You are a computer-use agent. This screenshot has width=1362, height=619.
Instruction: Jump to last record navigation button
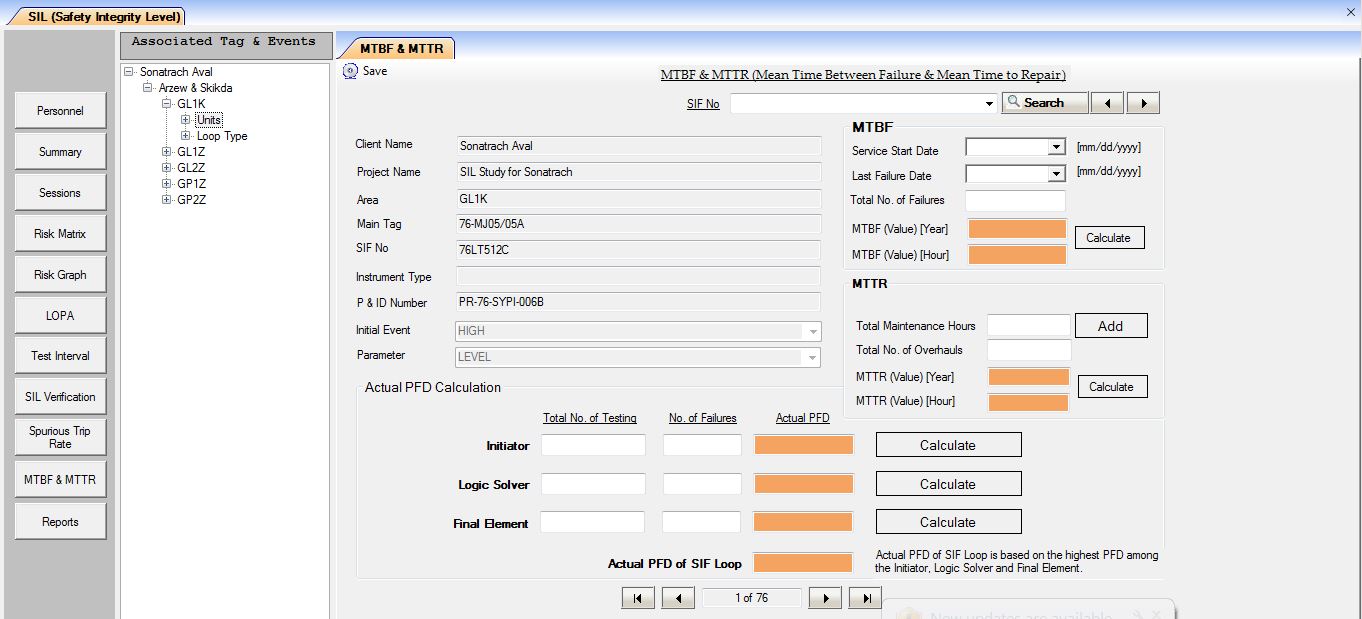click(x=865, y=598)
